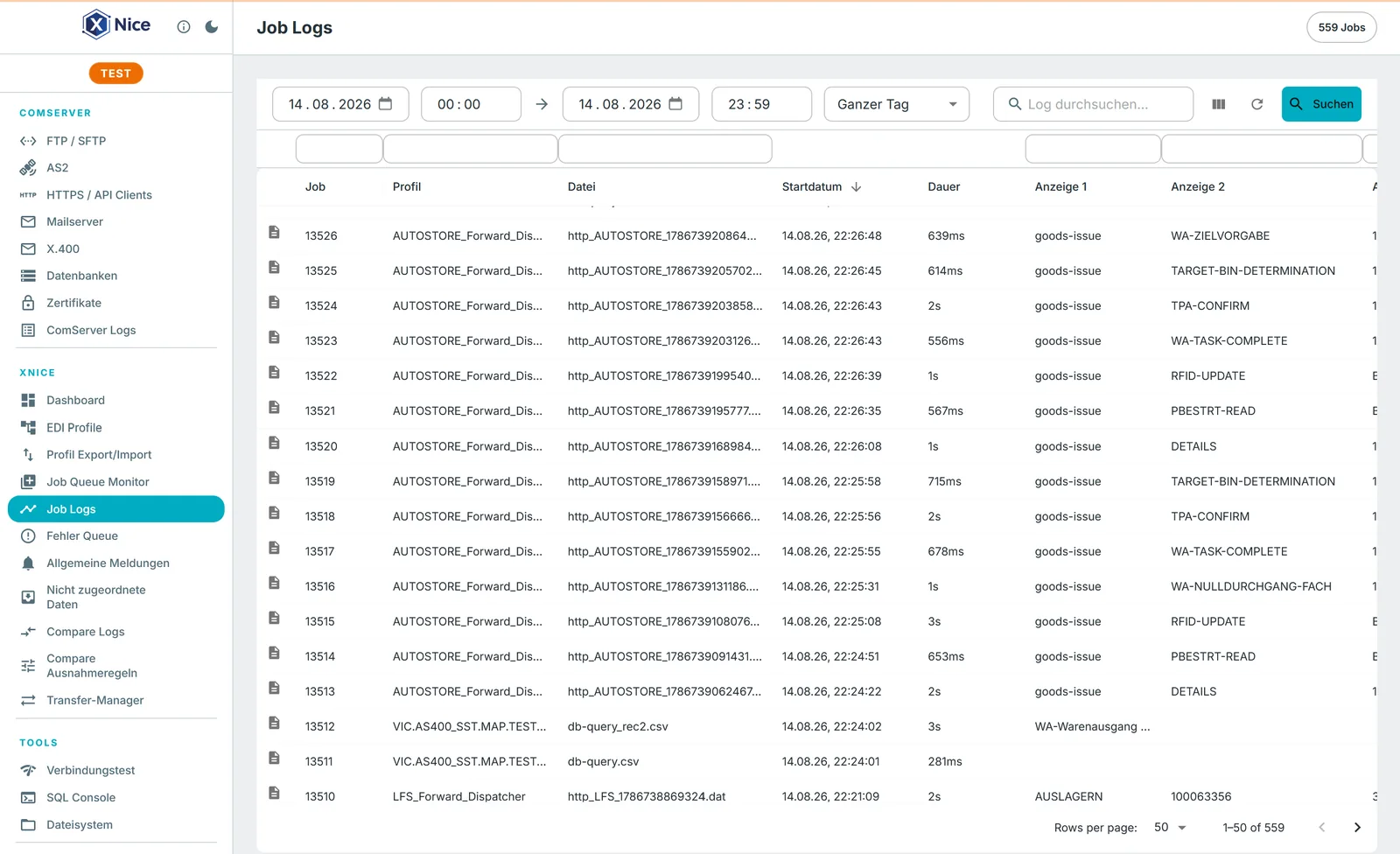Click the Suchen search button
Image resolution: width=1400 pixels, height=854 pixels.
tap(1321, 104)
